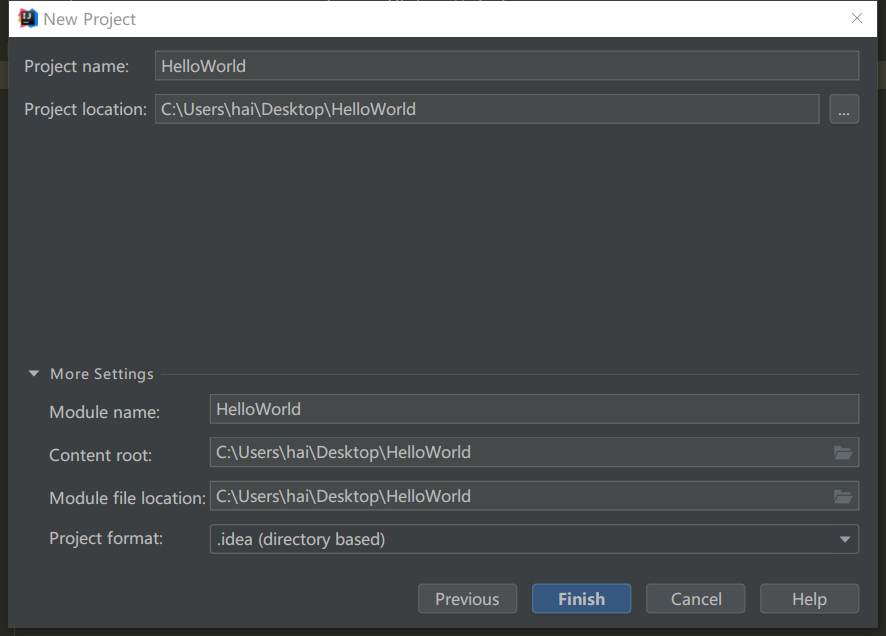Click the IntelliJ IDEA logo in title bar

28,18
